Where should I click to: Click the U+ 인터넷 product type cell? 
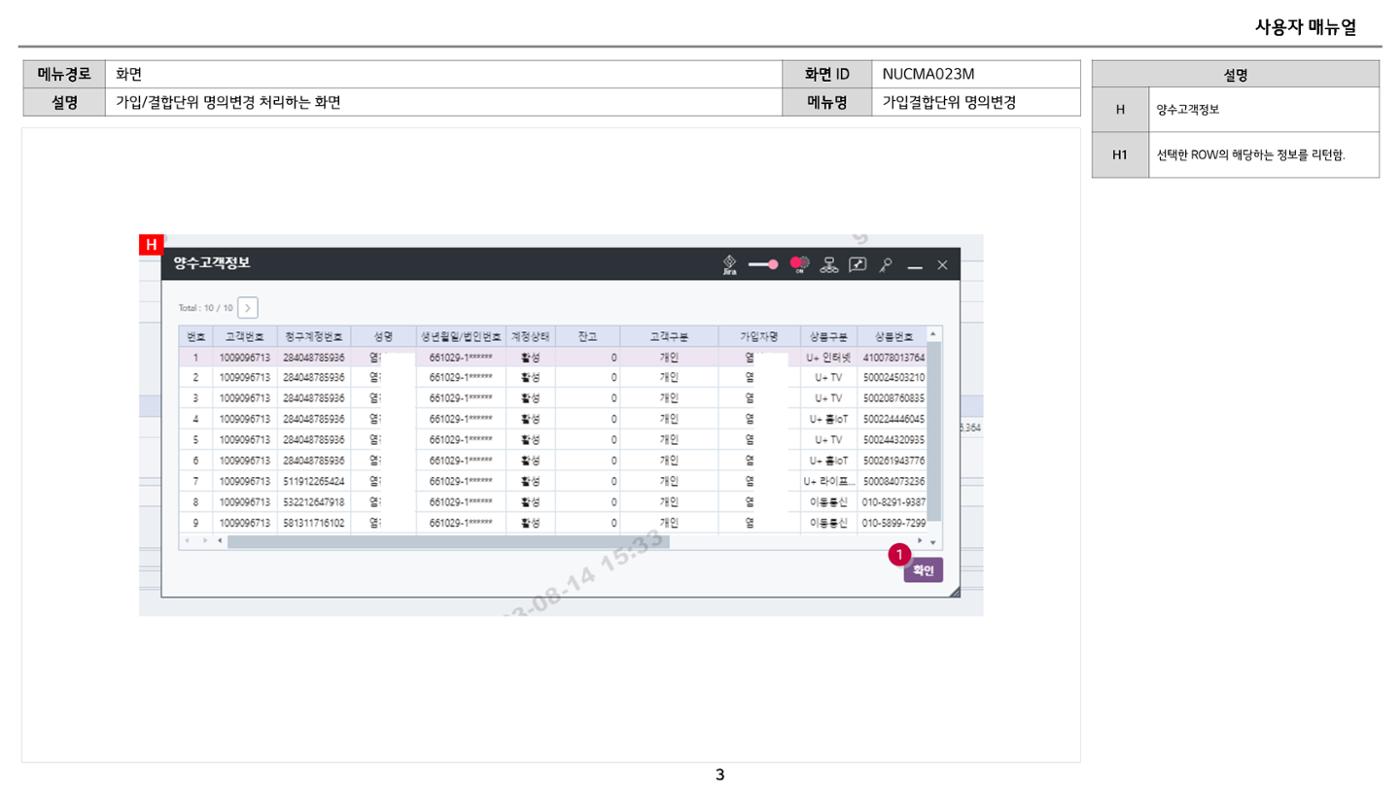pyautogui.click(x=828, y=357)
